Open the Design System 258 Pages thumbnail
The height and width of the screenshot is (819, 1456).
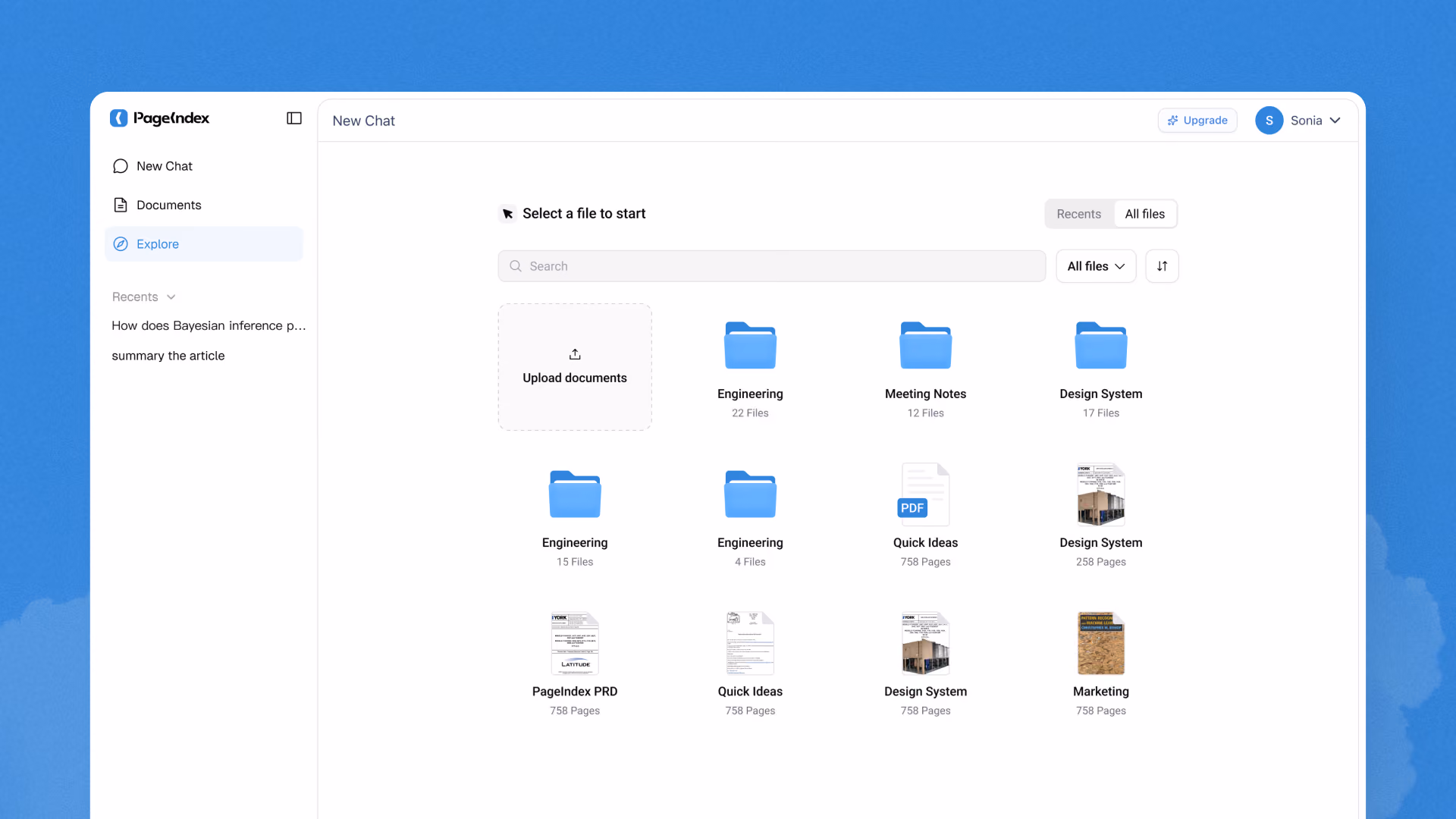tap(1101, 494)
